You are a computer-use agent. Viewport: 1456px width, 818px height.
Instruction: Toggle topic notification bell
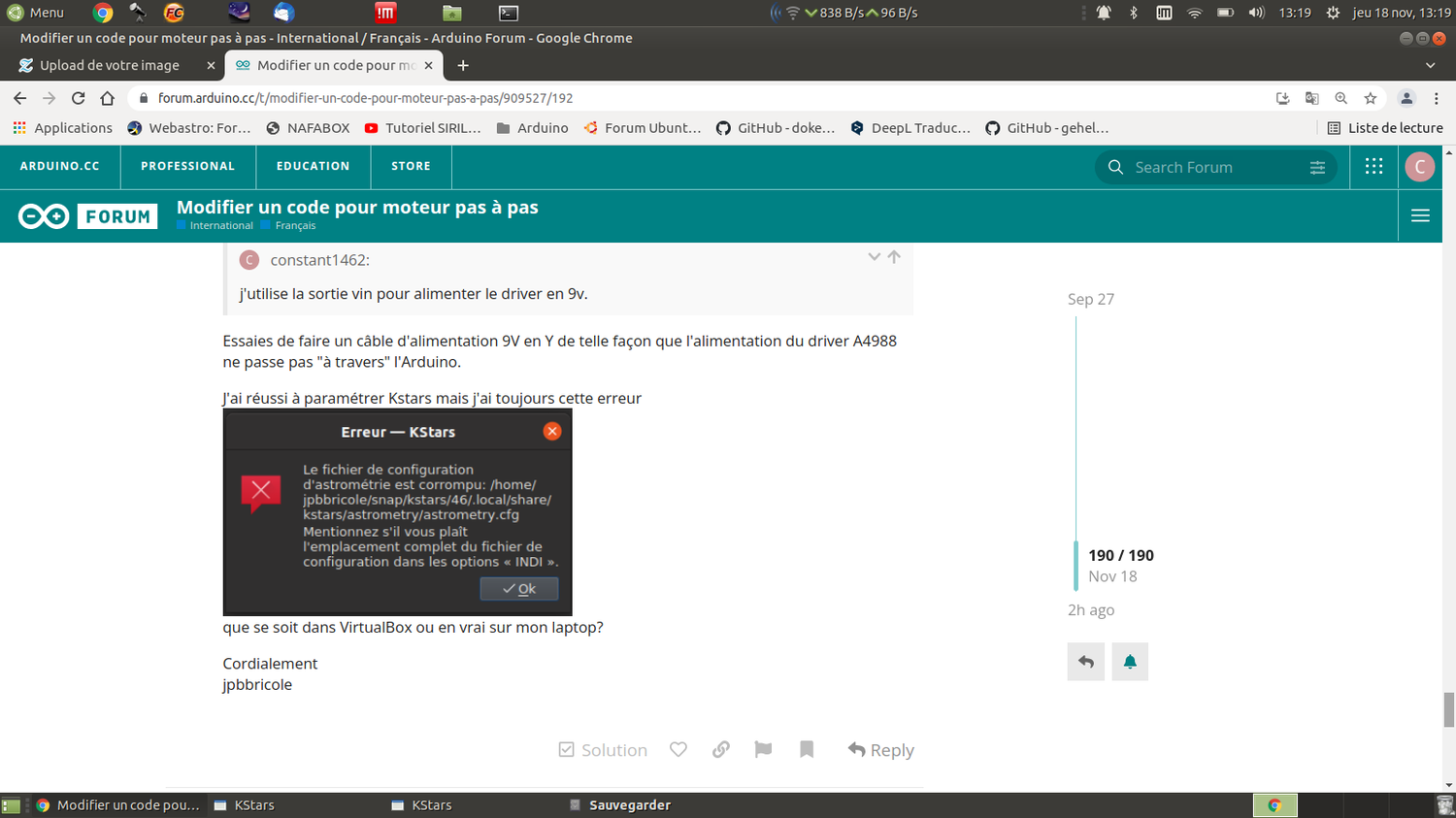[x=1130, y=662]
